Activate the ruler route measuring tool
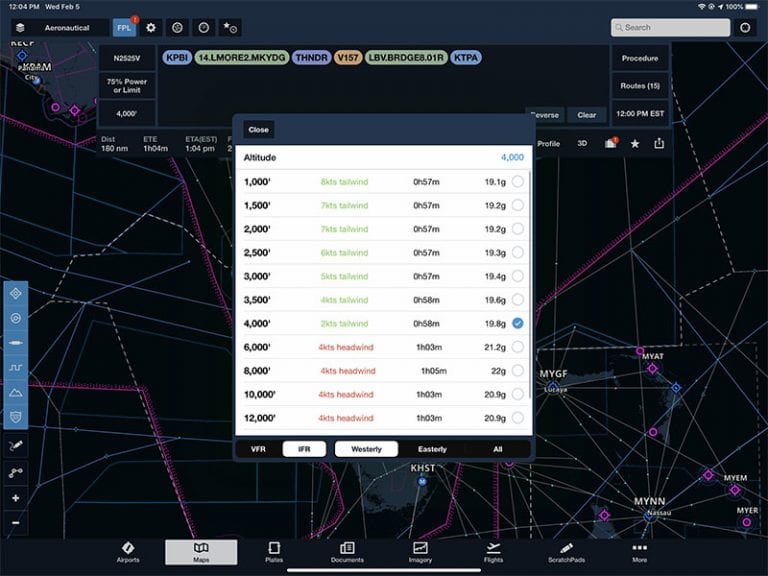Image resolution: width=768 pixels, height=576 pixels. point(16,472)
